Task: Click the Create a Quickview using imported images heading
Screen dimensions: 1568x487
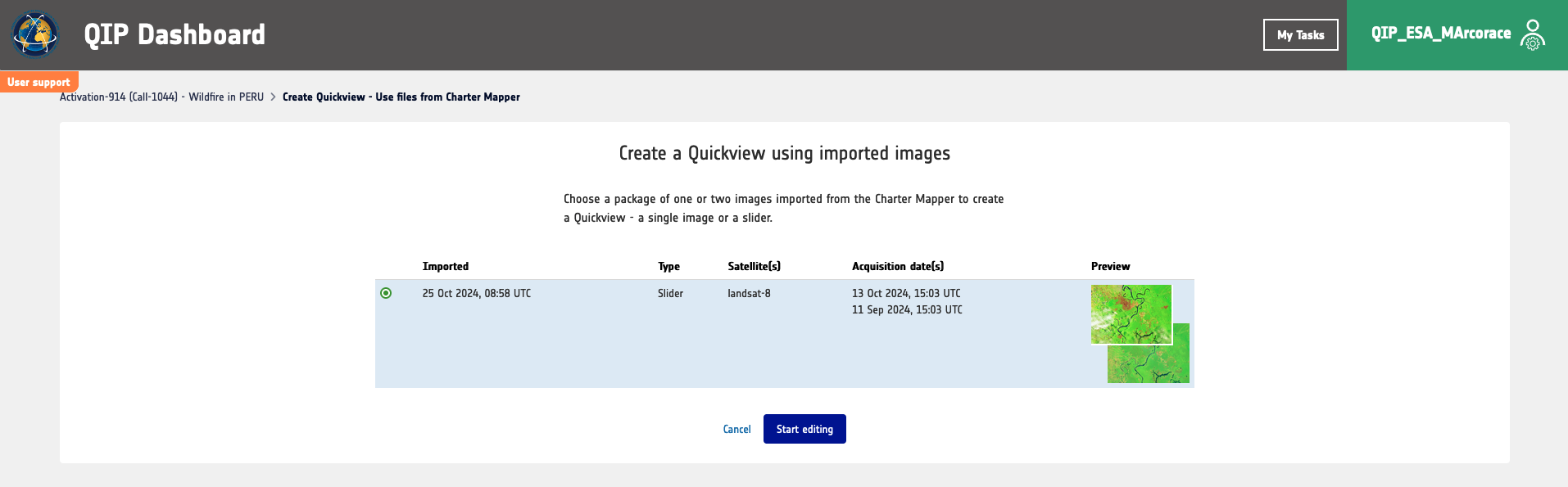Action: click(785, 153)
